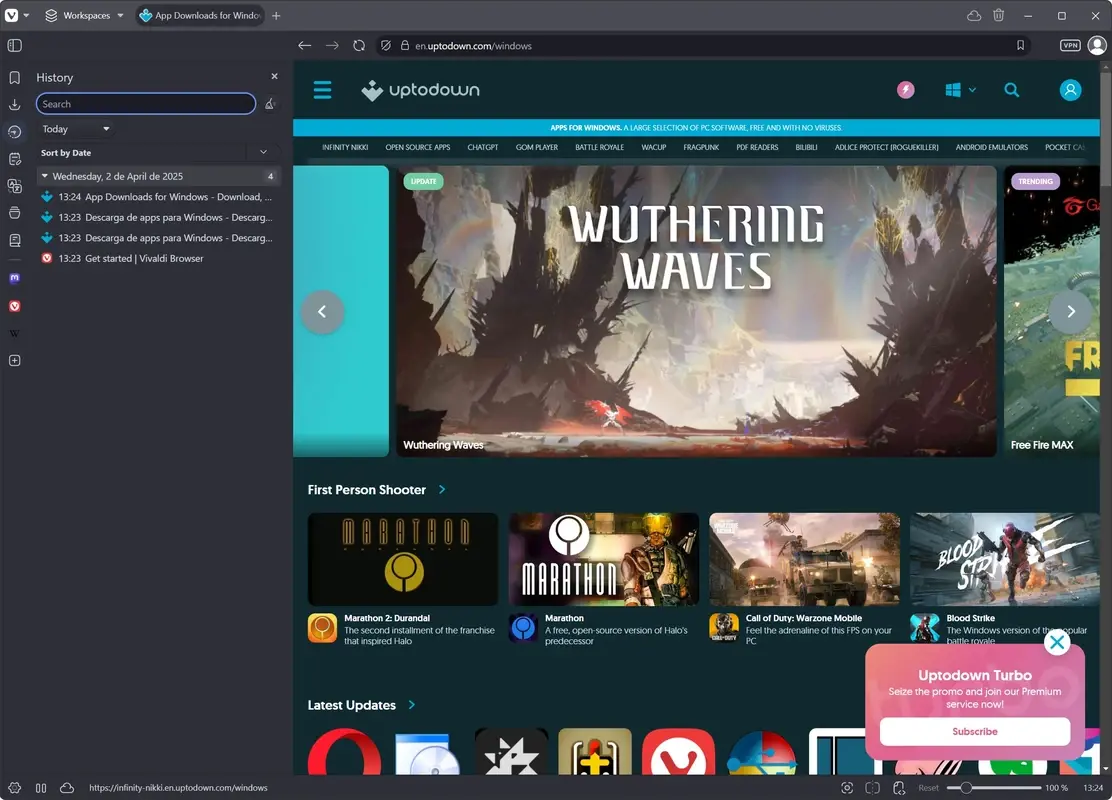The width and height of the screenshot is (1112, 800).
Task: Collapse the Wednesday 2 de April history group
Action: [x=44, y=175]
